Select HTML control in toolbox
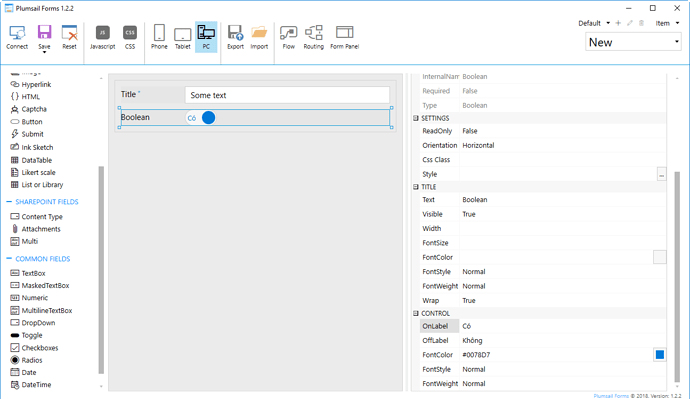The image size is (690, 400). coord(26,96)
